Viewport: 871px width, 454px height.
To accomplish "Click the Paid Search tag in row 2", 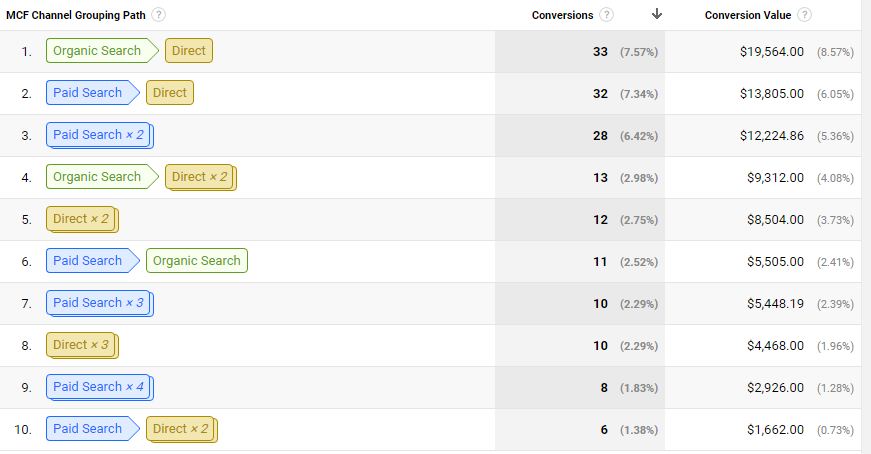I will point(88,93).
